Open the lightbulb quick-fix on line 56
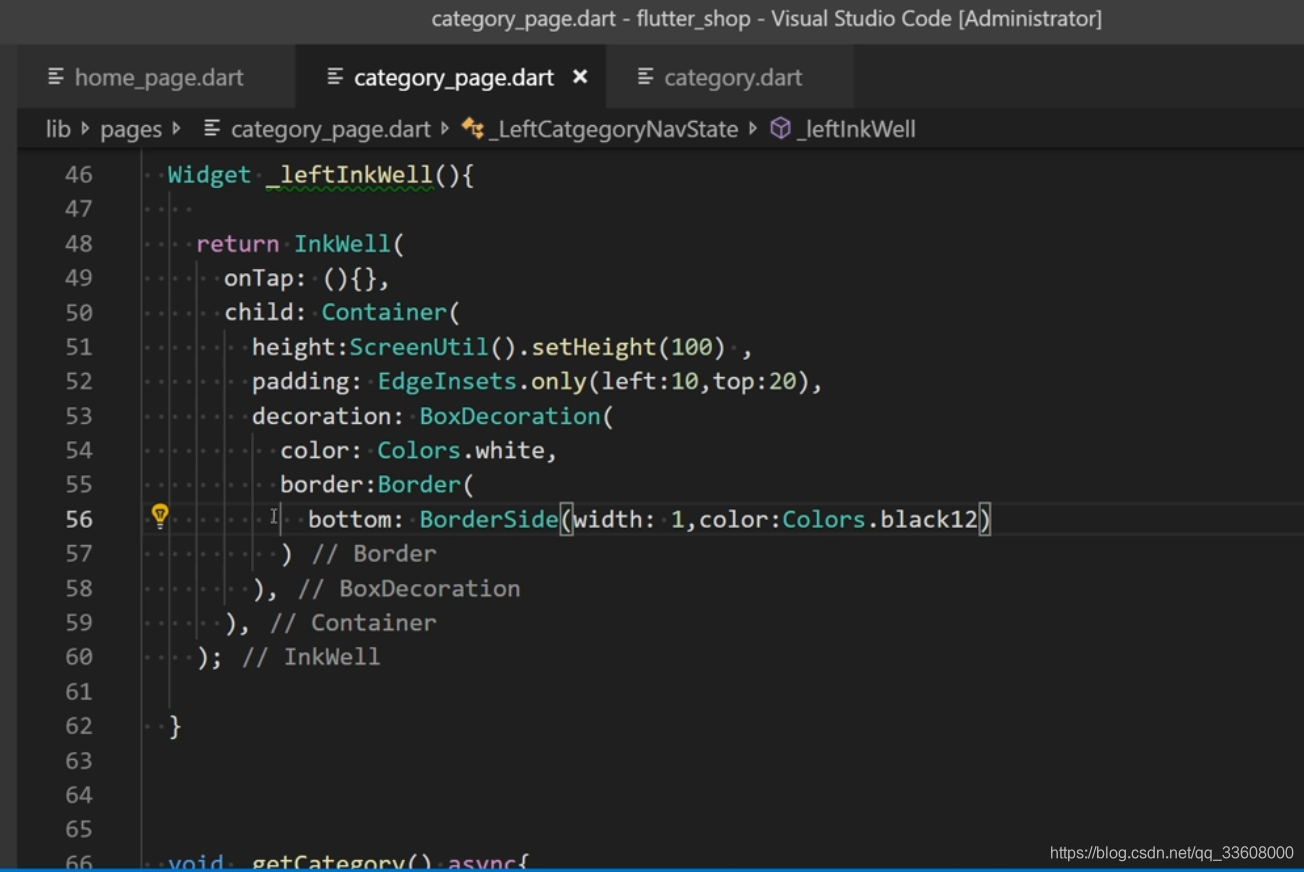 pos(160,516)
